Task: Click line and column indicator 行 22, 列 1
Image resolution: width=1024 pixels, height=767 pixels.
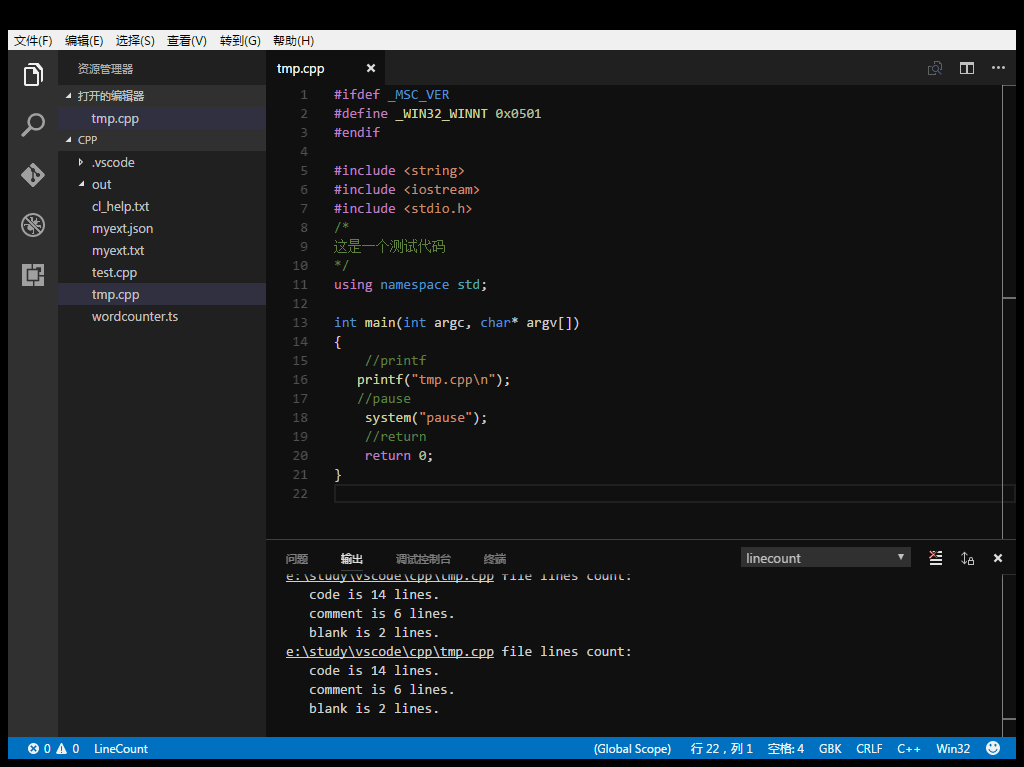Action: (722, 749)
